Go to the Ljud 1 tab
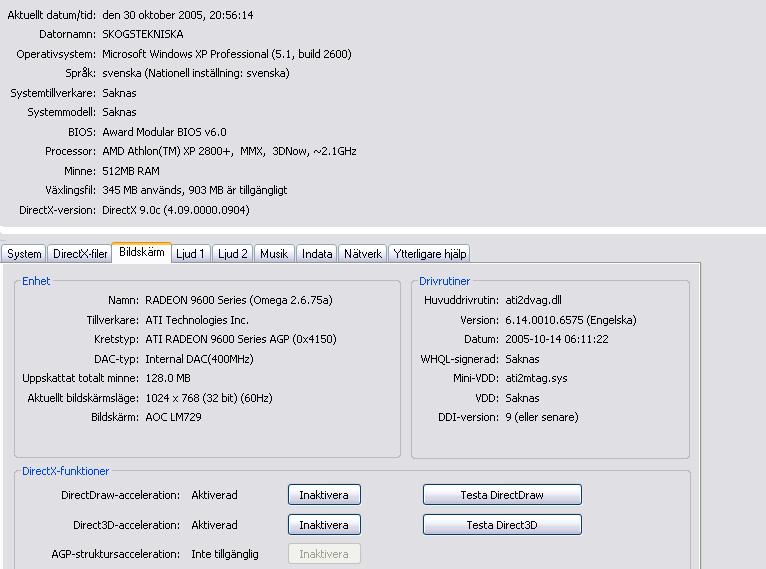Viewport: 766px width, 569px height. [x=190, y=254]
